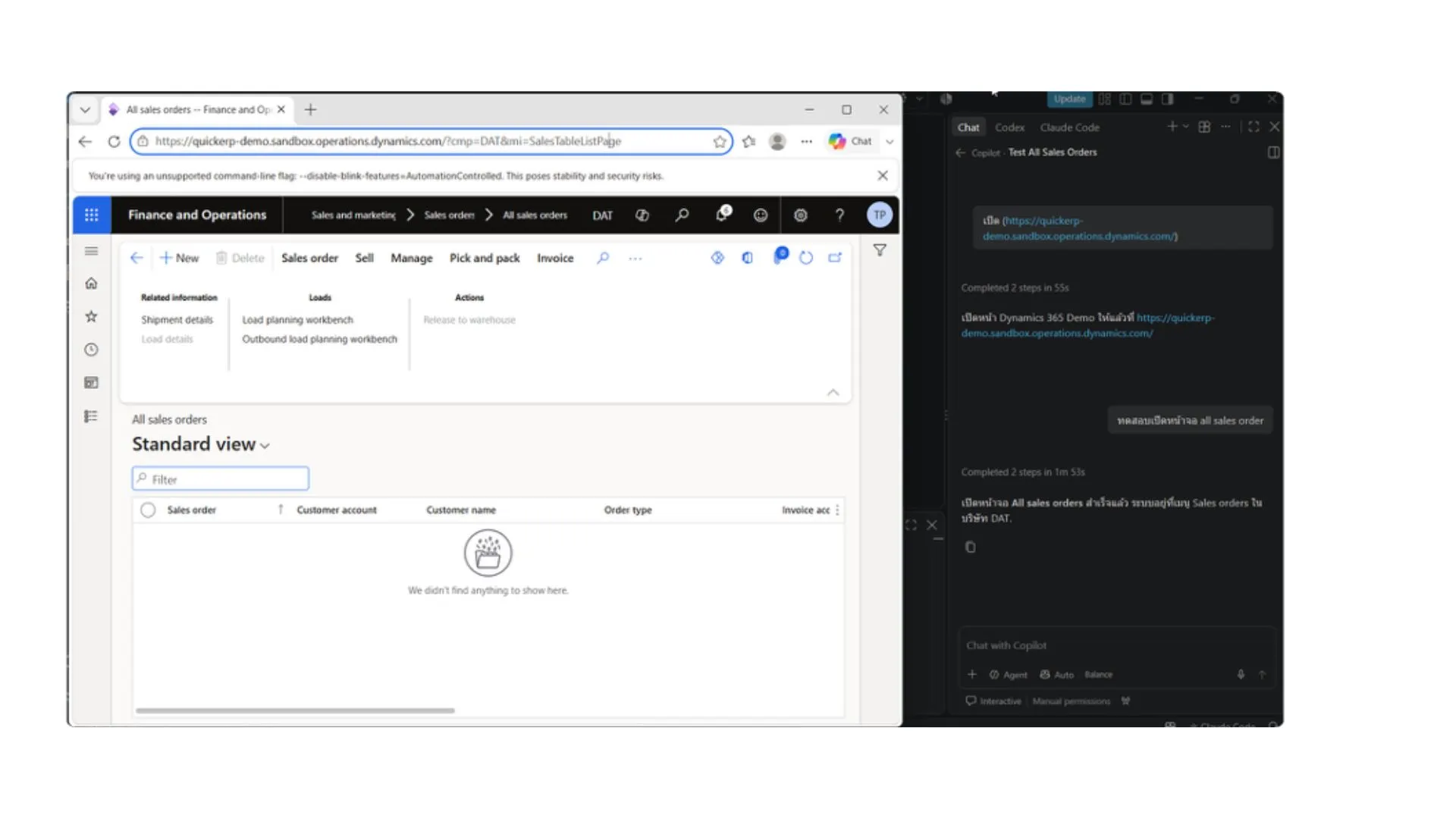Open the Dynamics app launcher waffle icon
Viewport: 1456px width, 819px height.
coord(92,215)
